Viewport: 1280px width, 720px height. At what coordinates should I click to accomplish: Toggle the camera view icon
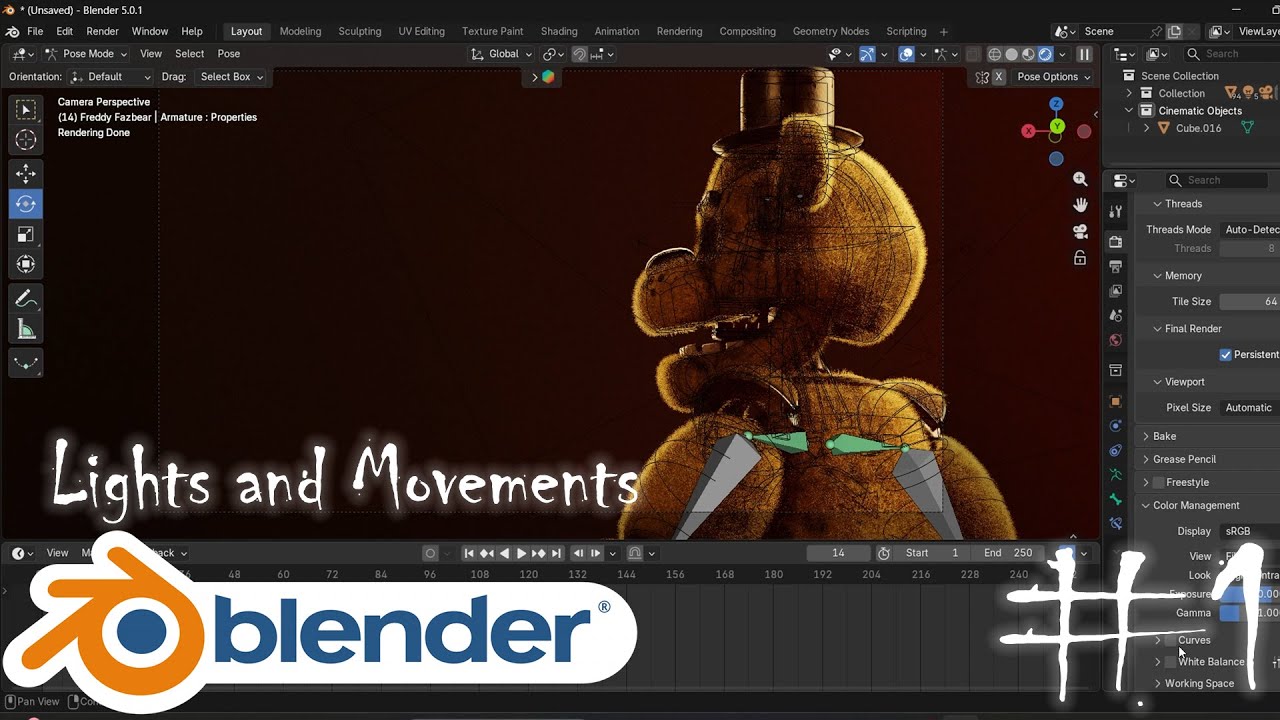[1080, 231]
